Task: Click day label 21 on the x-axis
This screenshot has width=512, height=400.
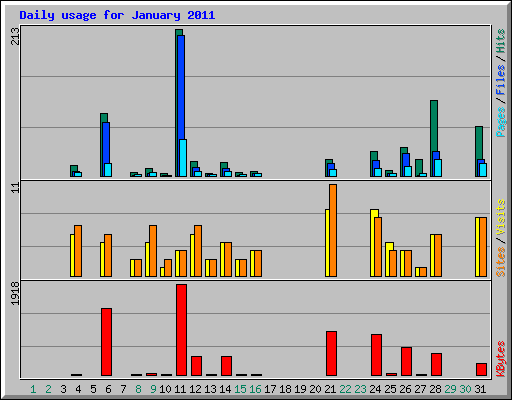Action: [330, 389]
